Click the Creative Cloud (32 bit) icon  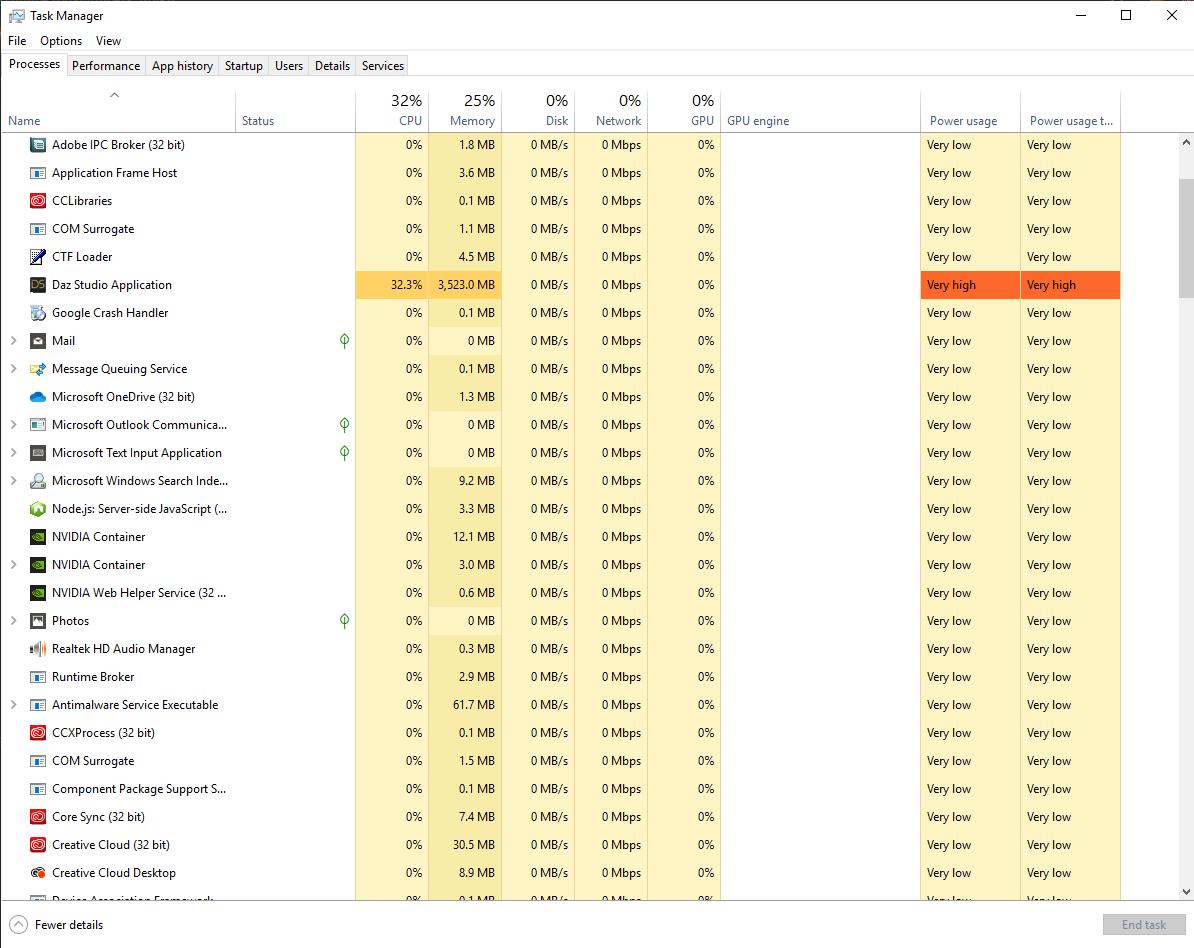click(x=37, y=844)
